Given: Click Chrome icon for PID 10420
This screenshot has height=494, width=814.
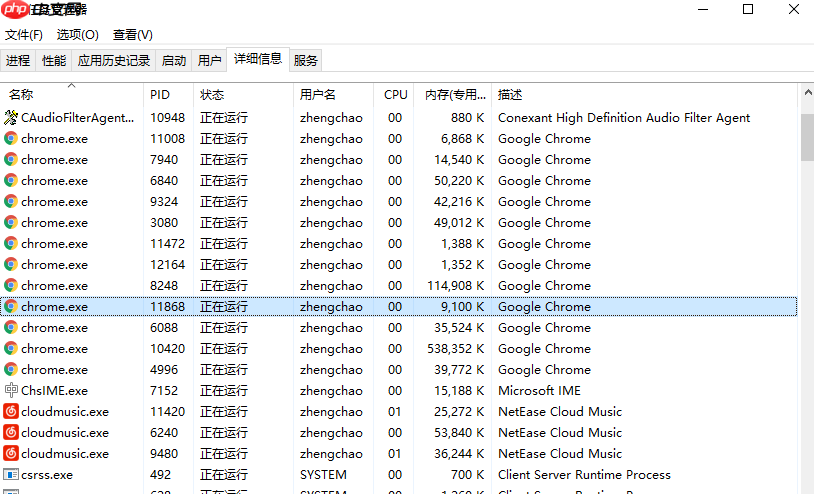Looking at the screenshot, I should click(x=10, y=348).
